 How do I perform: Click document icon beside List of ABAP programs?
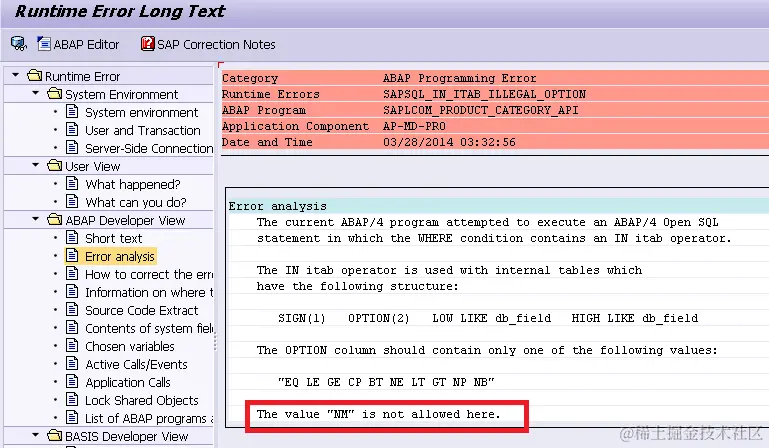tap(72, 418)
